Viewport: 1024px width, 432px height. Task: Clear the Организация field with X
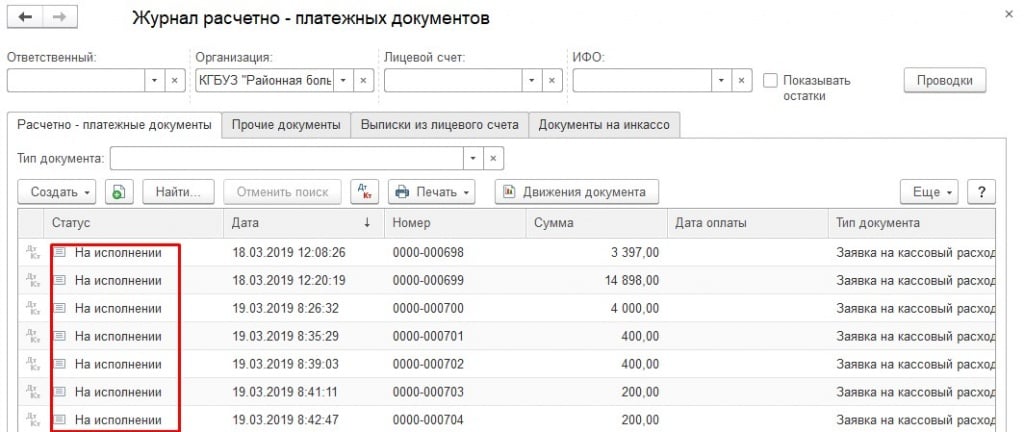pyautogui.click(x=364, y=80)
